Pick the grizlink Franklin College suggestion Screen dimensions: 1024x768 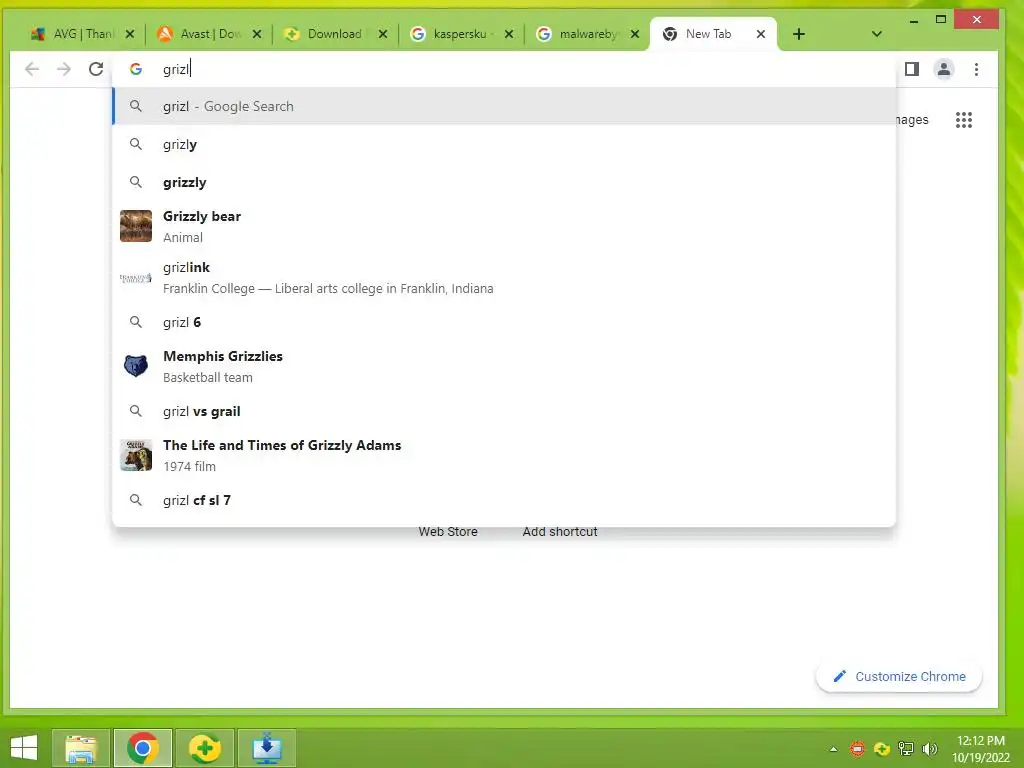[x=504, y=278]
